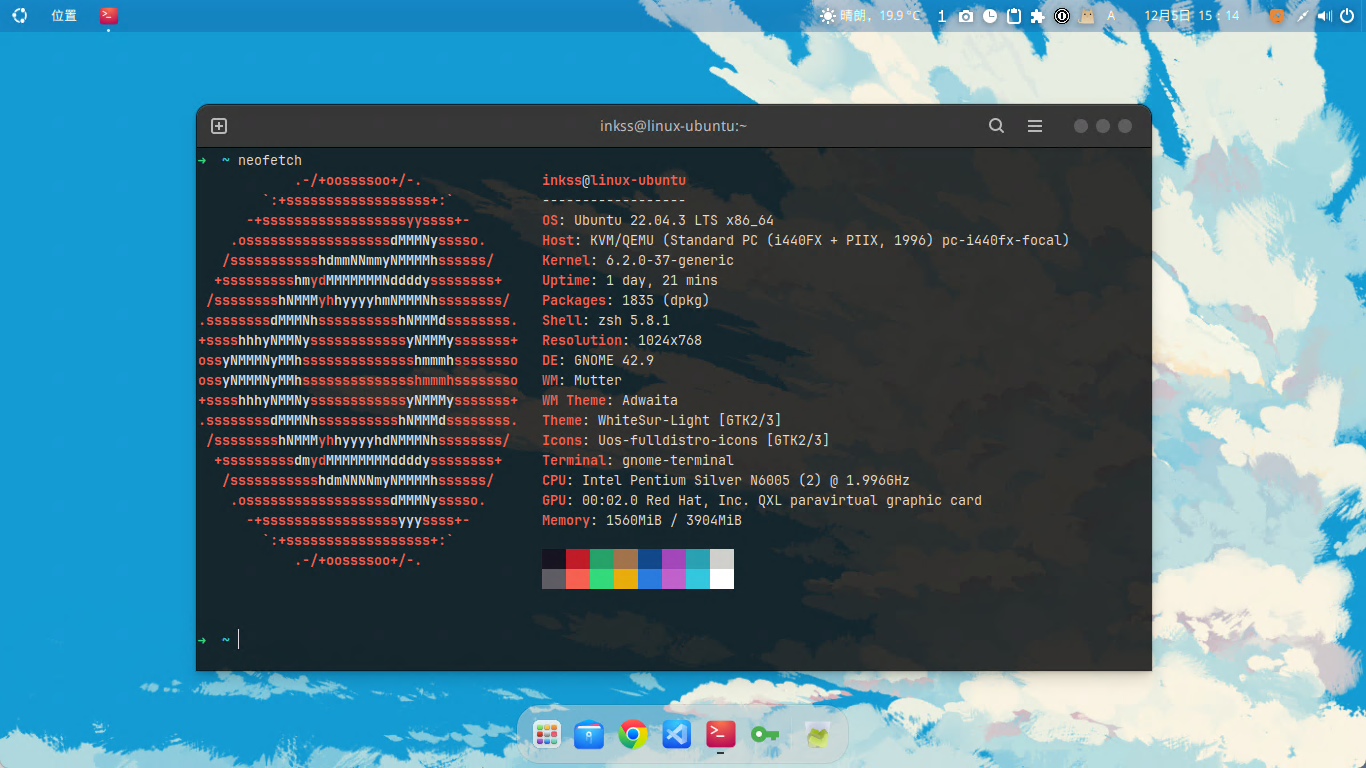This screenshot has width=1366, height=768.
Task: Switch input method via the A indicator
Action: tap(1111, 16)
